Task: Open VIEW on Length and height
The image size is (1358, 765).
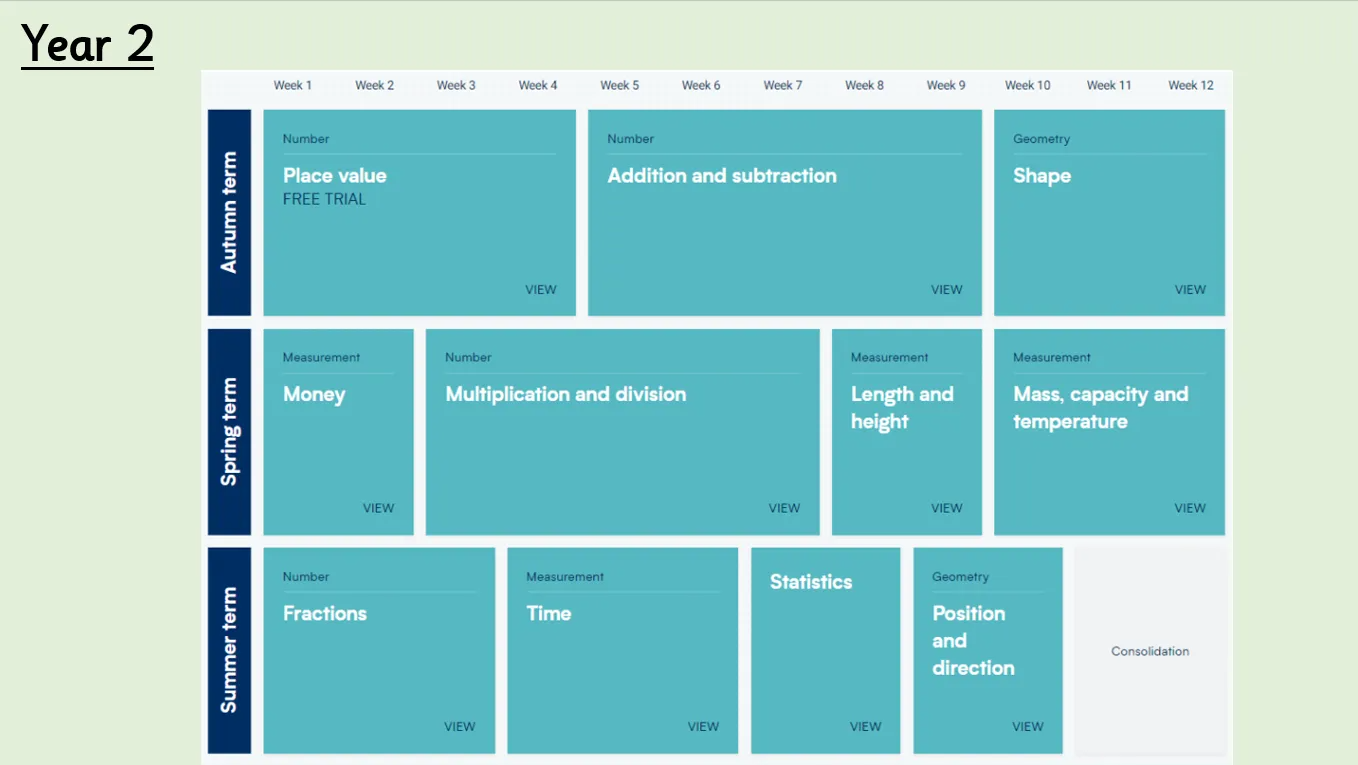Action: [946, 508]
